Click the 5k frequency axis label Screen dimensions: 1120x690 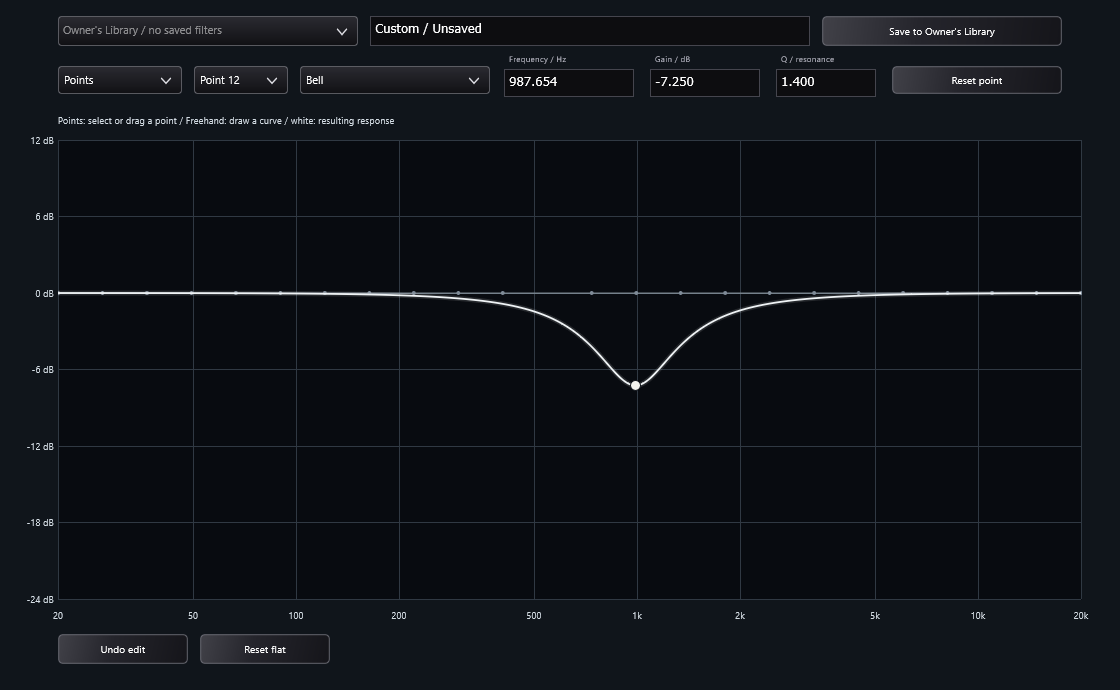[875, 616]
